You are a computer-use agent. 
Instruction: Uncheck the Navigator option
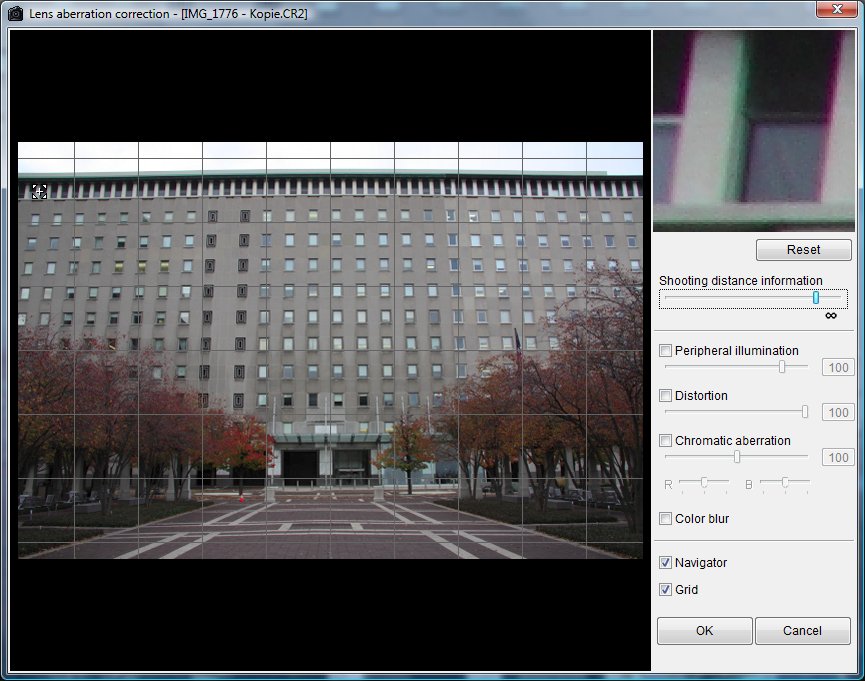[666, 563]
